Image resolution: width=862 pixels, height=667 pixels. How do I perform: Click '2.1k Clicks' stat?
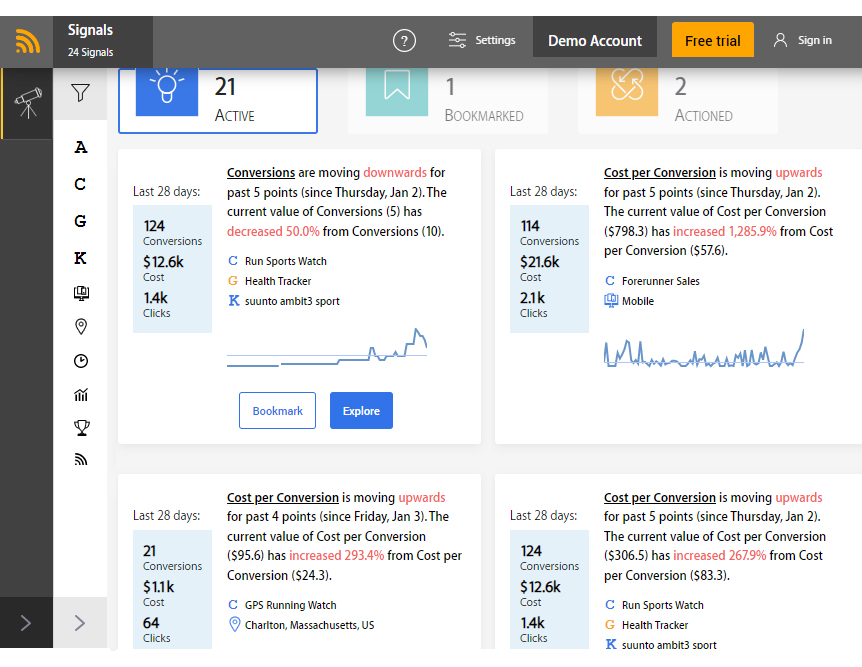533,305
